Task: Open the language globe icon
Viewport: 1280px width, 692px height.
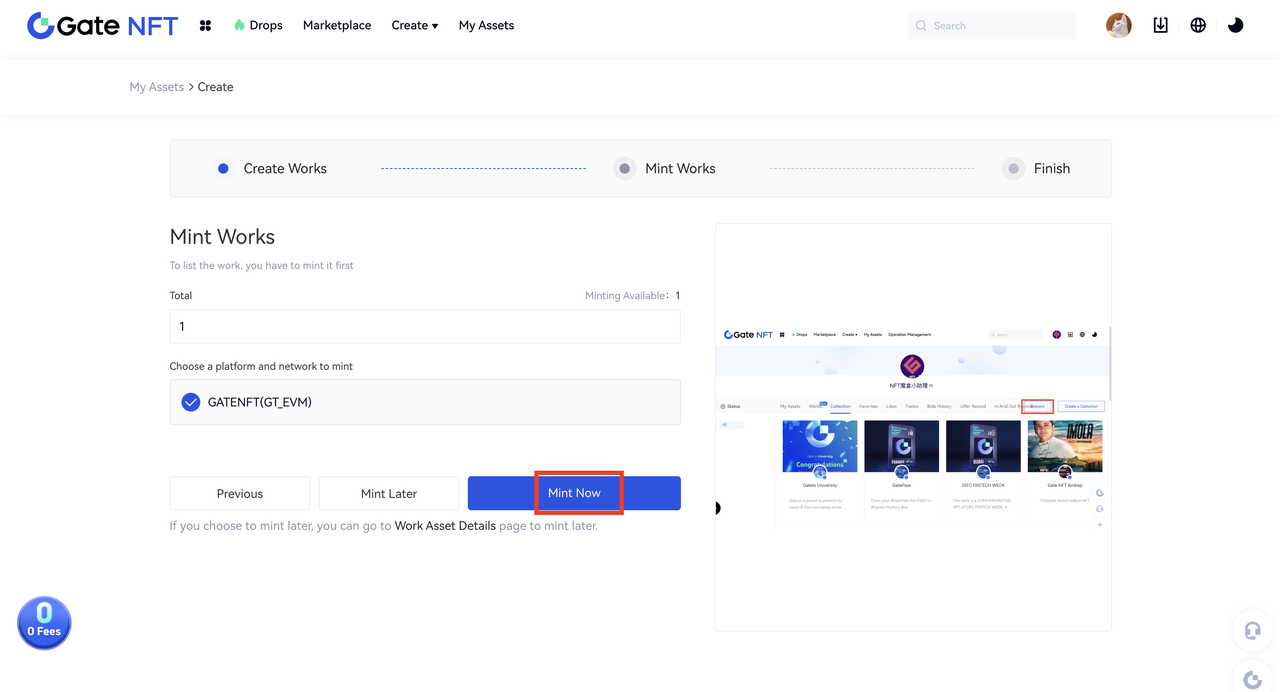Action: point(1198,26)
